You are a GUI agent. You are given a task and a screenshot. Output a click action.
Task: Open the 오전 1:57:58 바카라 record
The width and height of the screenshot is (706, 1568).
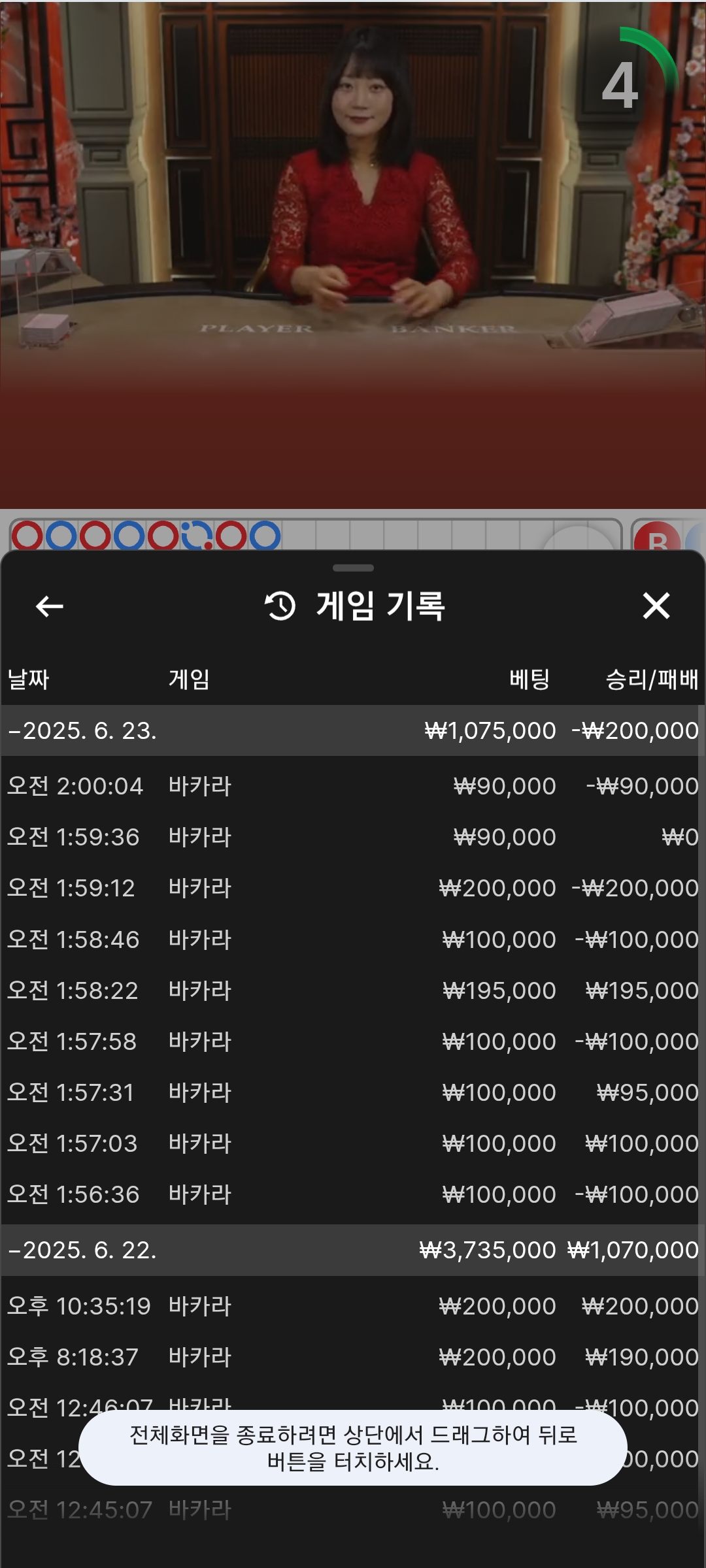click(353, 1041)
